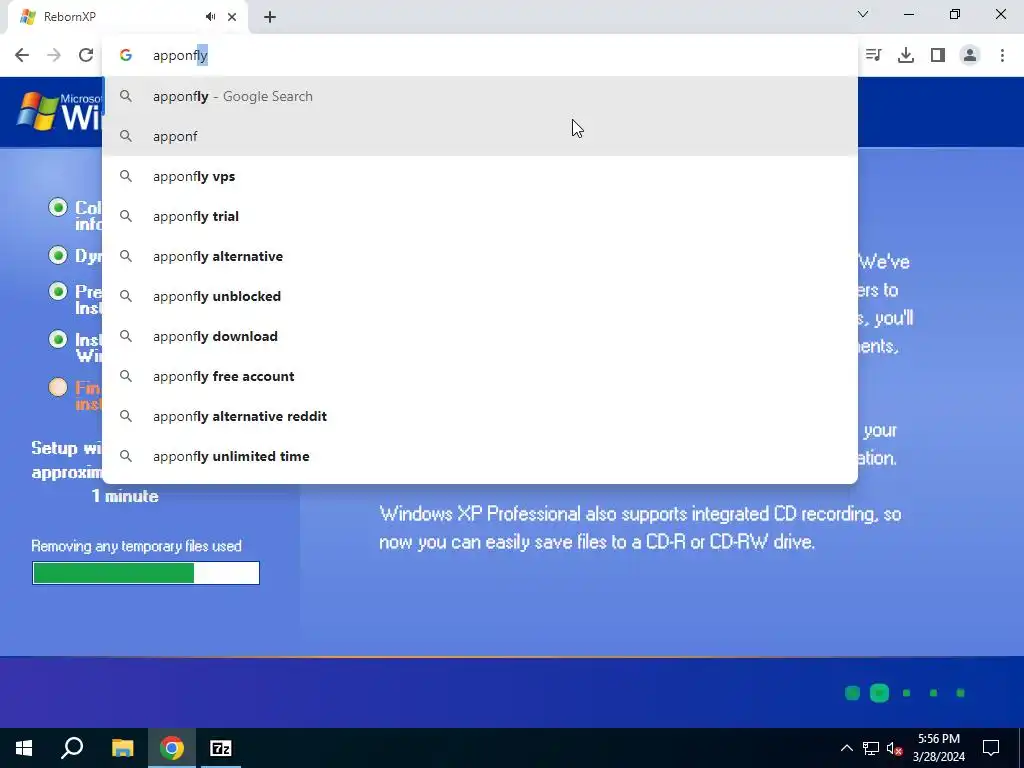Go back with the browser back arrow
The image size is (1024, 768).
[22, 55]
